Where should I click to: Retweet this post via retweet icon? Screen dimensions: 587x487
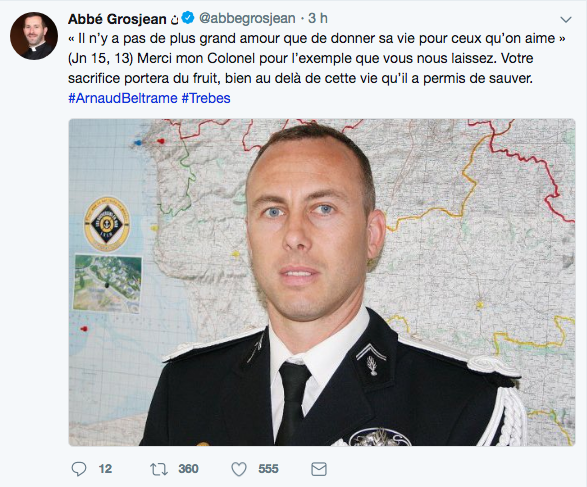click(x=159, y=469)
